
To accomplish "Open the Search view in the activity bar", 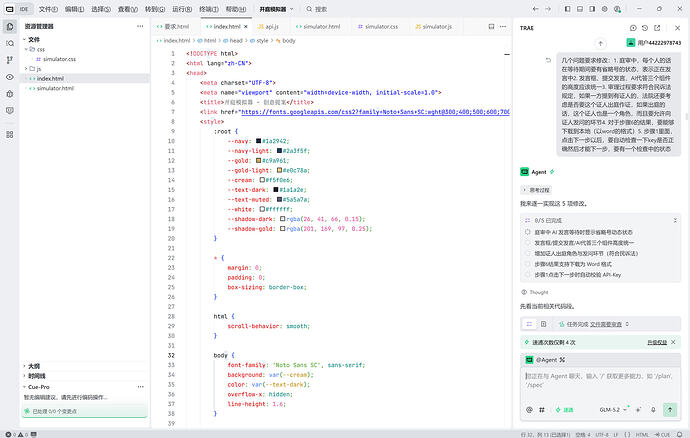I will pyautogui.click(x=10, y=43).
